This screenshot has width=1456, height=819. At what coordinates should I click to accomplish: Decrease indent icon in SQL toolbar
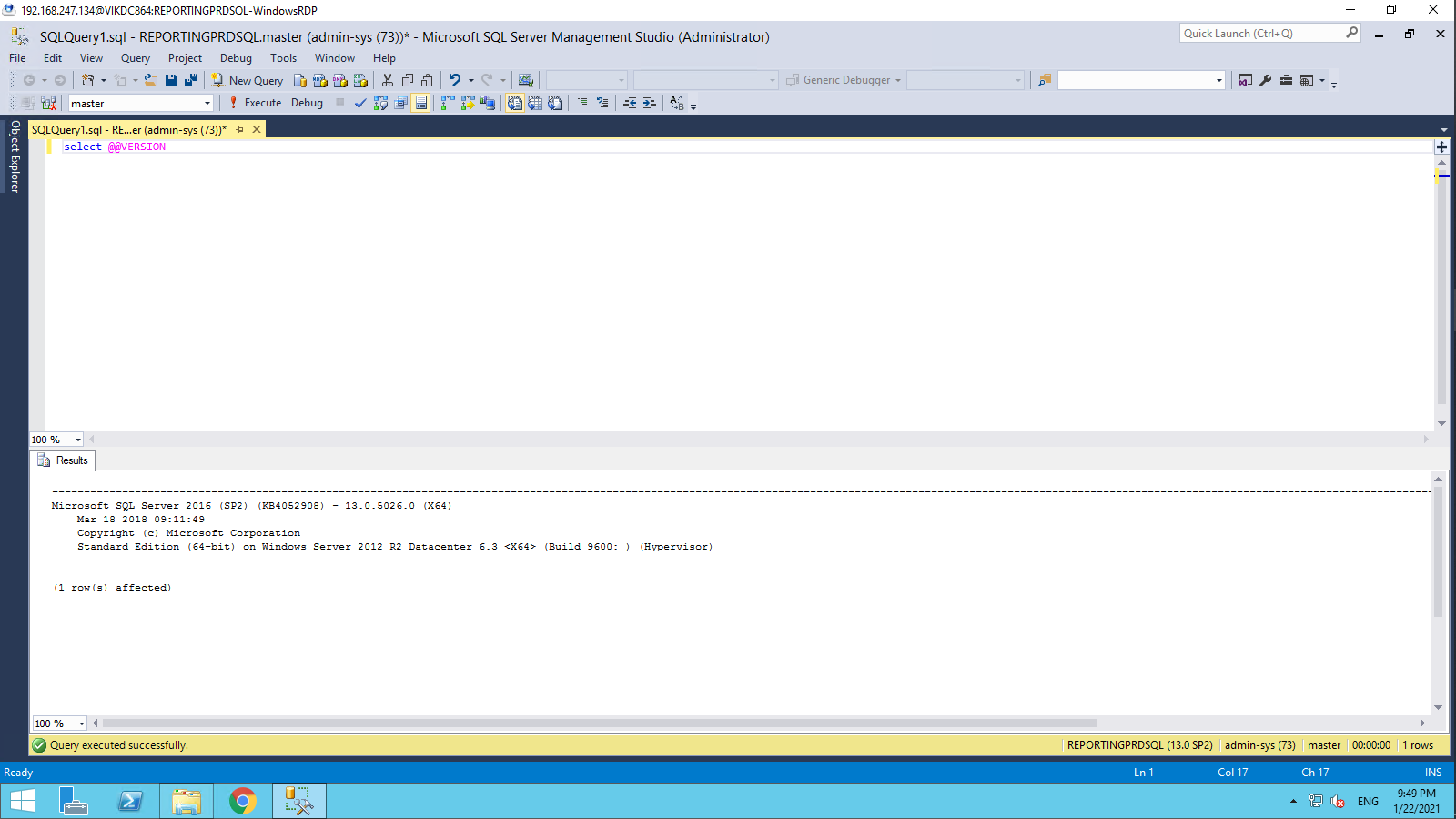[x=630, y=103]
